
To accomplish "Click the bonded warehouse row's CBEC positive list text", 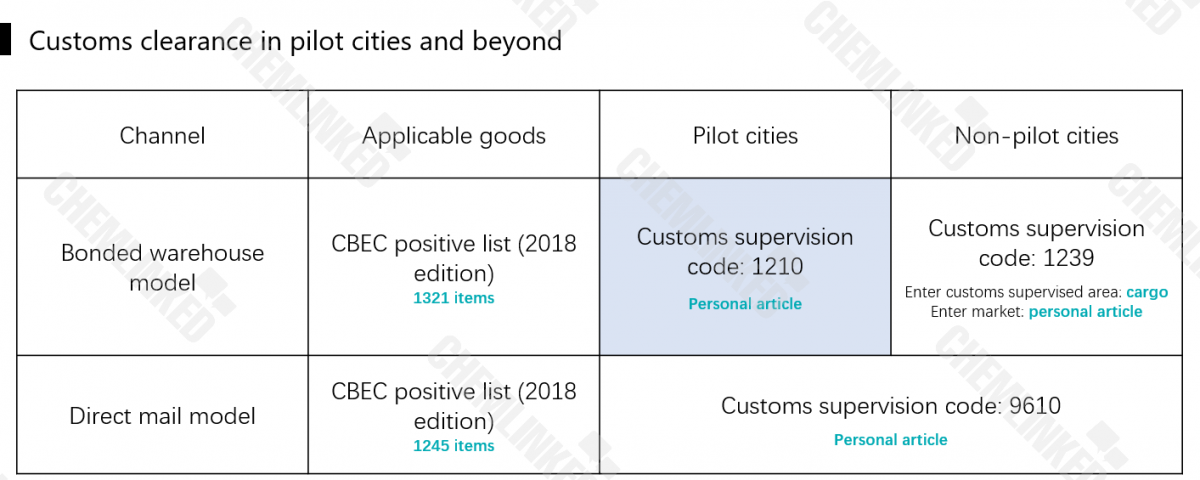I will pyautogui.click(x=454, y=258).
